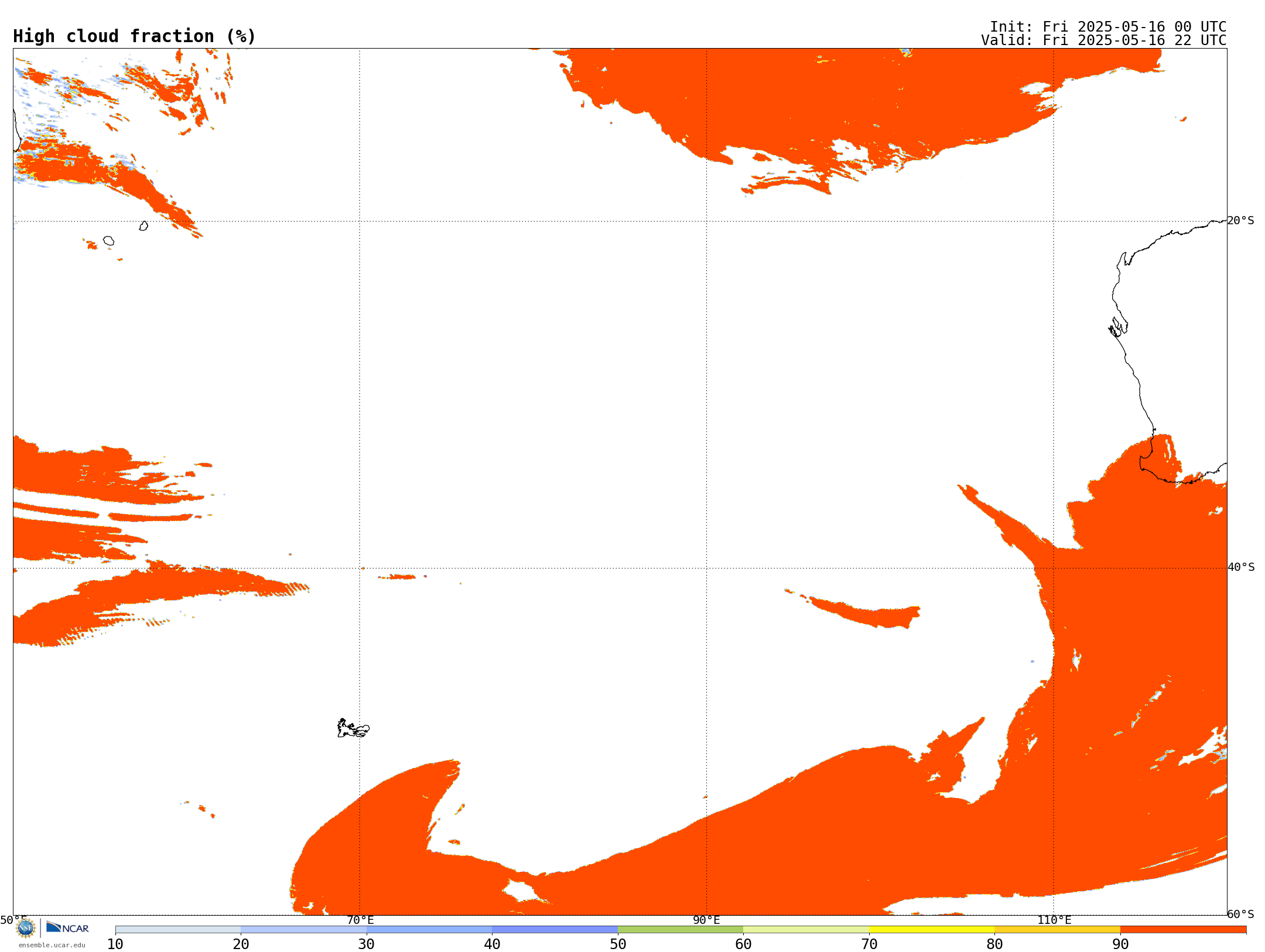Click the 90°E longitude label
1265x952 pixels.
pyautogui.click(x=706, y=920)
